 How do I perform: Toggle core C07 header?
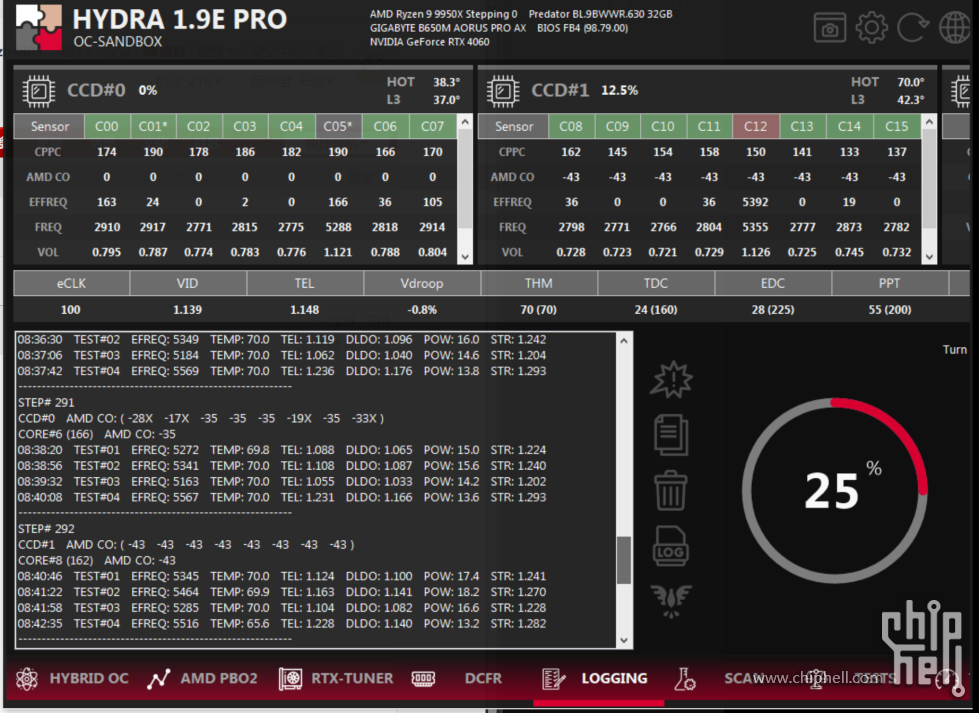pyautogui.click(x=433, y=126)
